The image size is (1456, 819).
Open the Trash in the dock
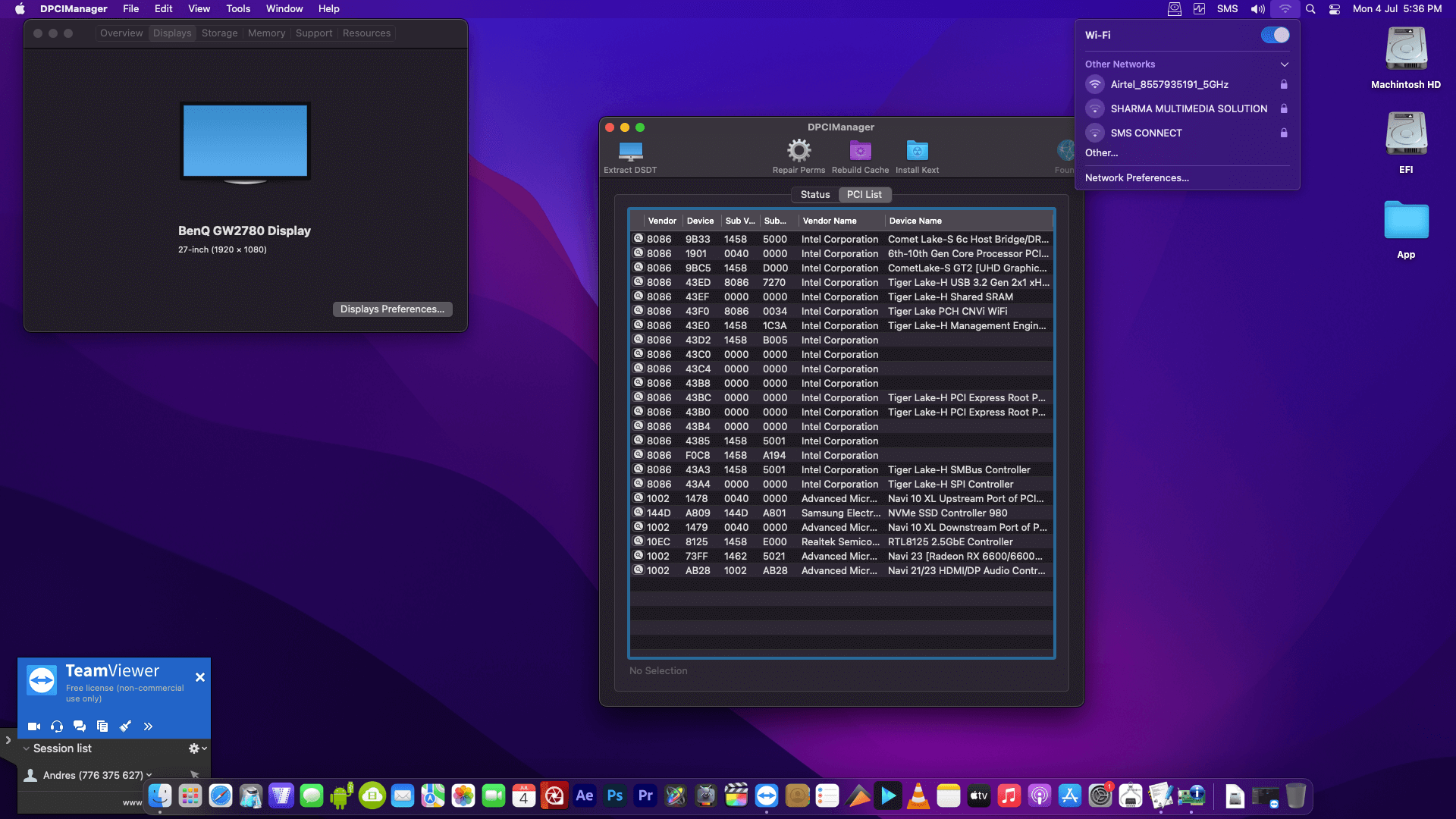tap(1296, 795)
